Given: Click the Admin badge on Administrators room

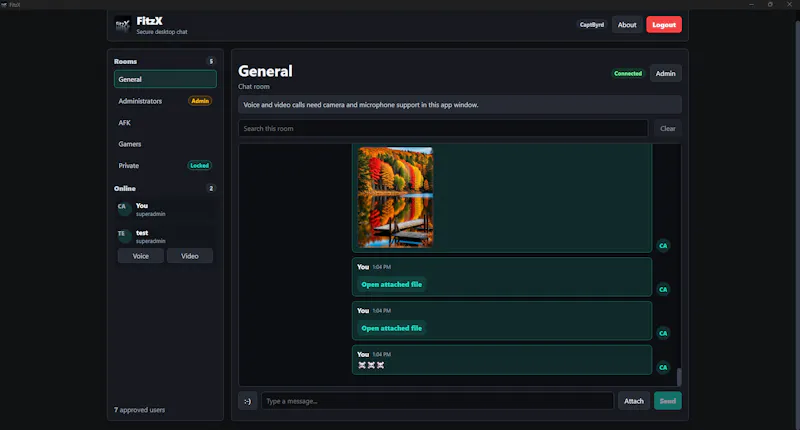Looking at the screenshot, I should pos(200,101).
